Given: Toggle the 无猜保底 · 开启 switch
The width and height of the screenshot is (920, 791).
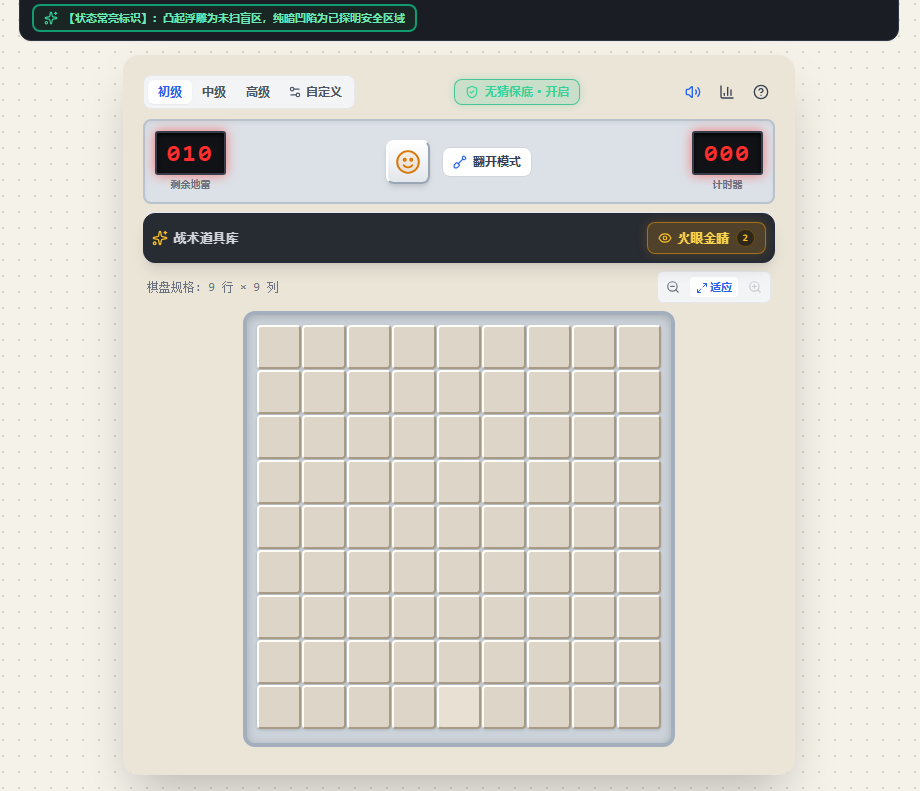Looking at the screenshot, I should (x=517, y=92).
